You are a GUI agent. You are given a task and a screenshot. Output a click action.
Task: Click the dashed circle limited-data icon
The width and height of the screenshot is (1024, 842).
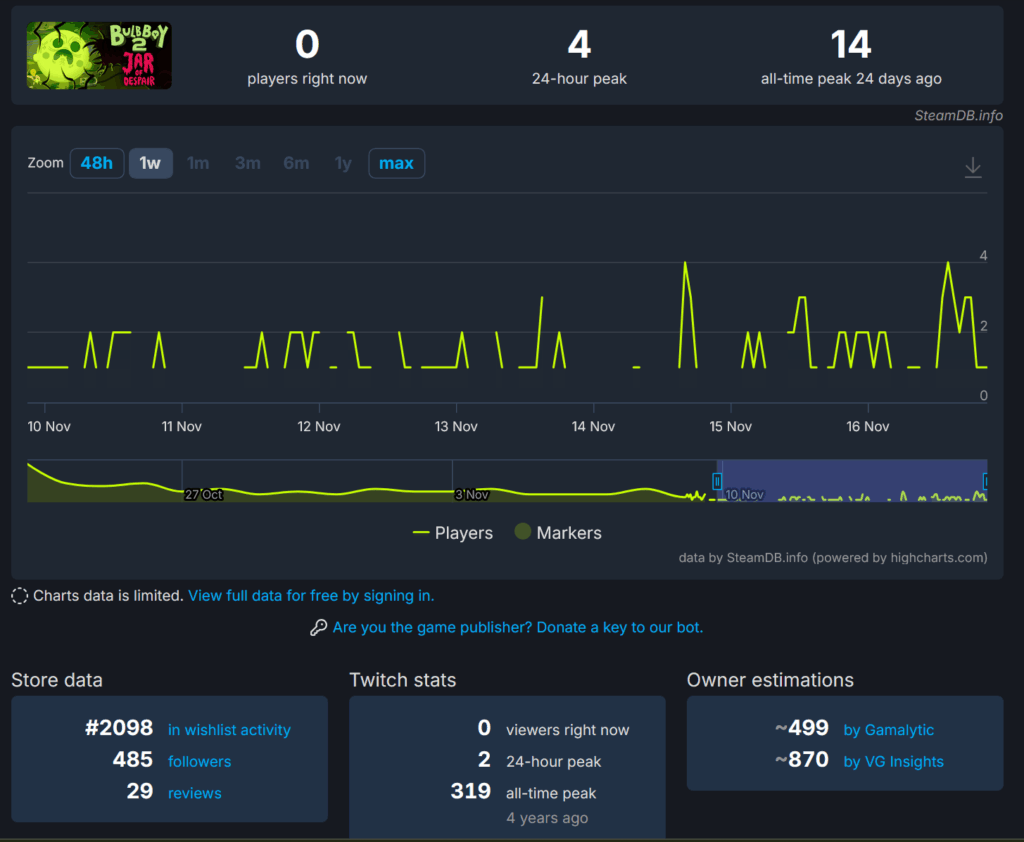pyautogui.click(x=20, y=596)
